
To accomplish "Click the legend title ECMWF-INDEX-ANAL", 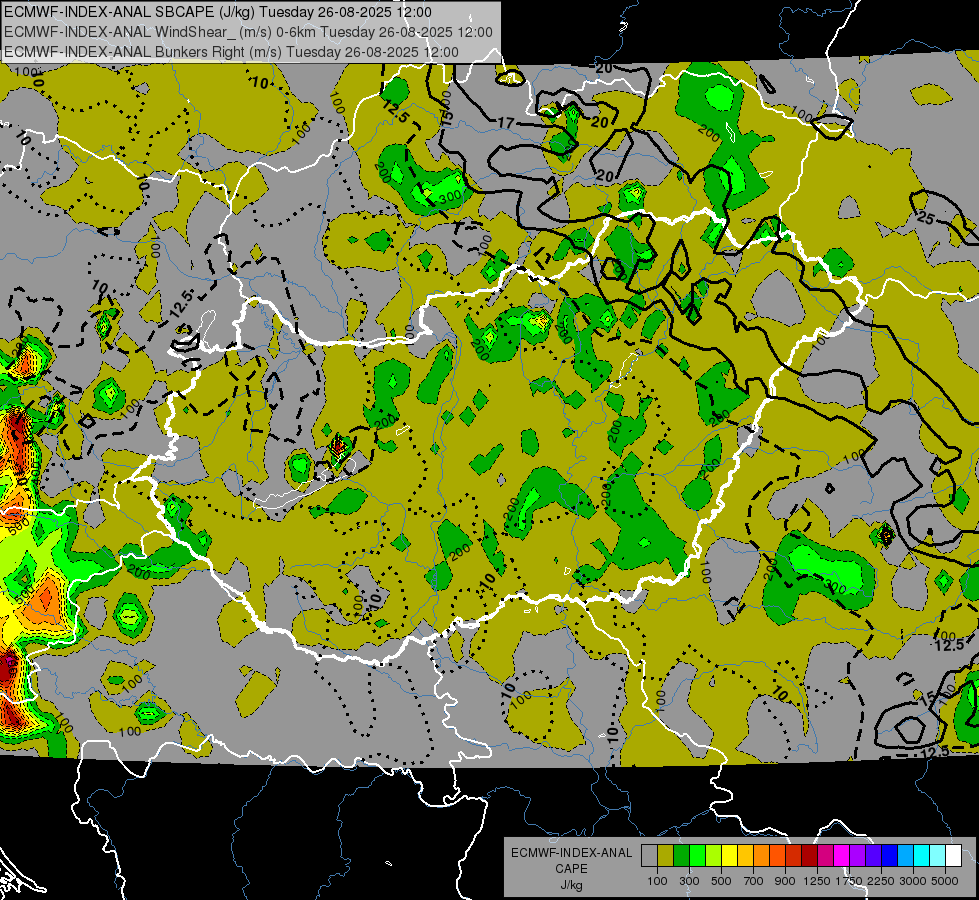I will click(x=571, y=853).
